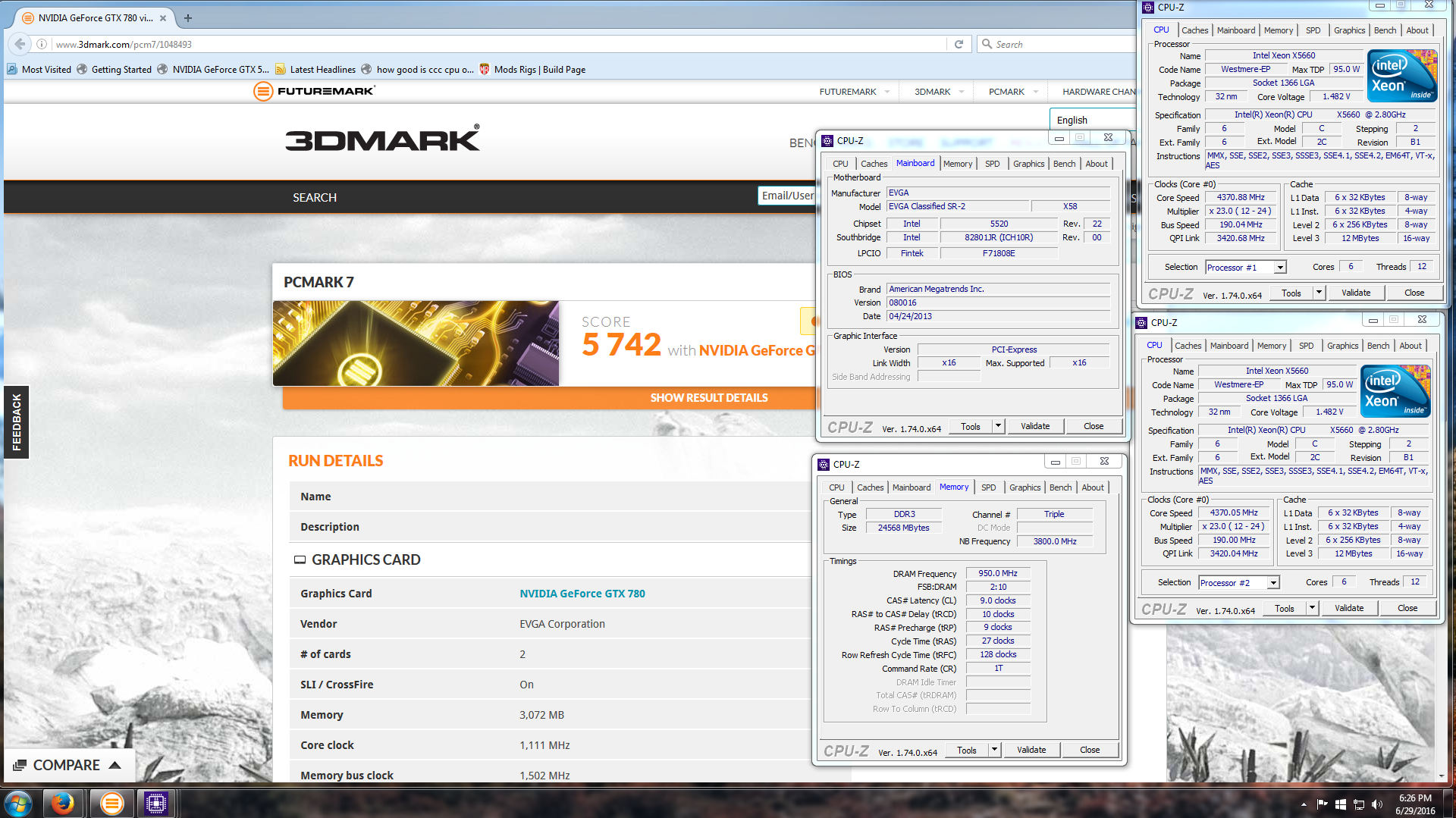Click CPU-Z title icon of Mainboard window
This screenshot has width=1456, height=818.
827,140
